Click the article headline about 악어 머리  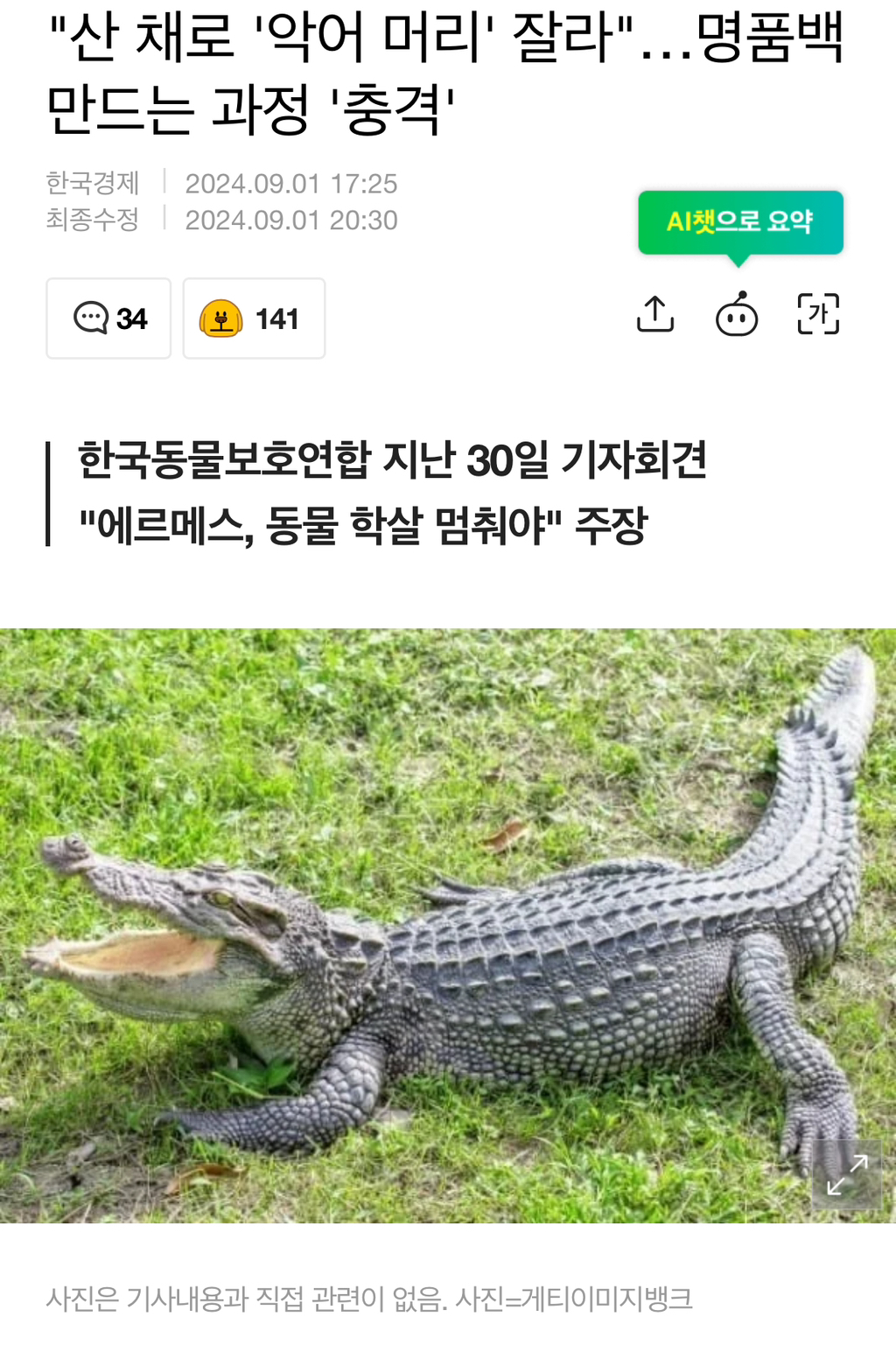(x=445, y=74)
